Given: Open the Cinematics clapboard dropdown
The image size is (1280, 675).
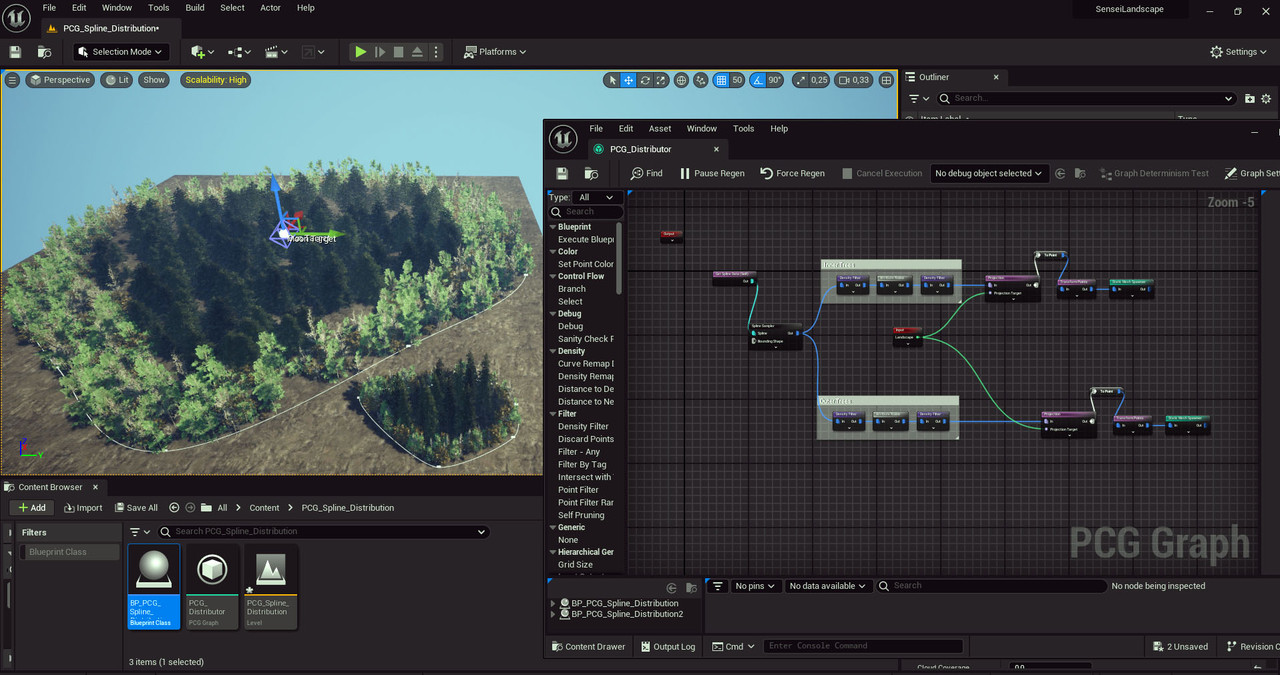Looking at the screenshot, I should click(276, 52).
